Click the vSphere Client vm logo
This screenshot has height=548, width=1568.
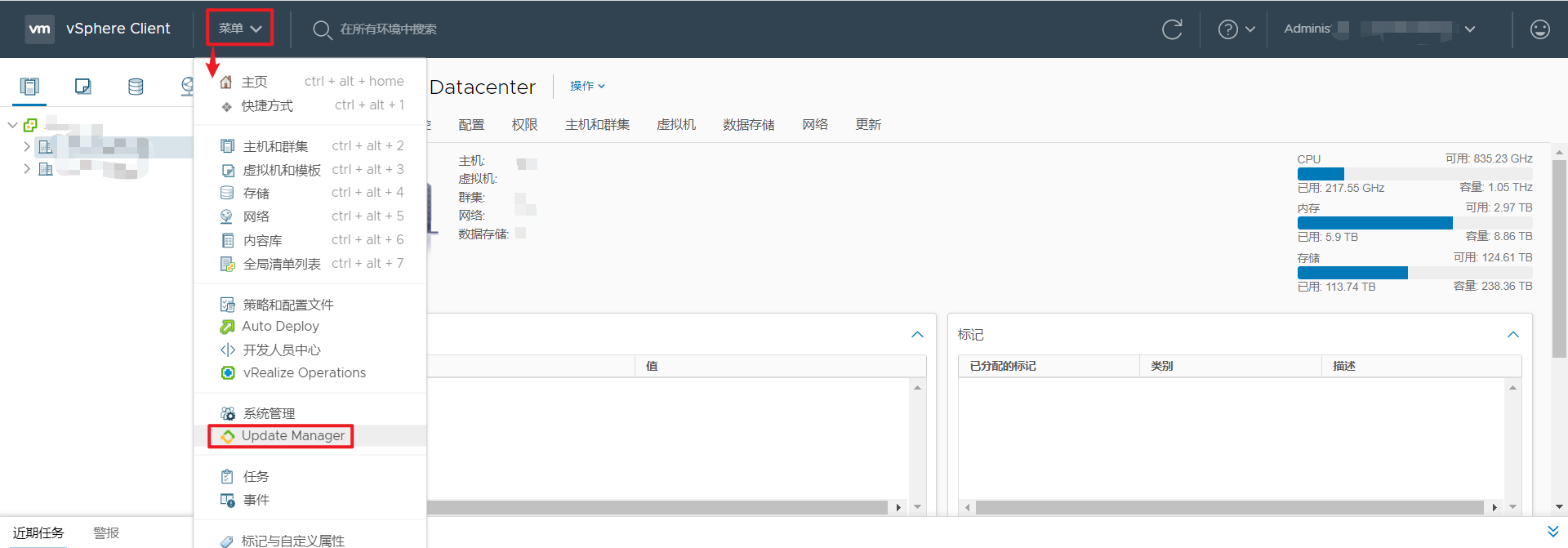tap(39, 29)
